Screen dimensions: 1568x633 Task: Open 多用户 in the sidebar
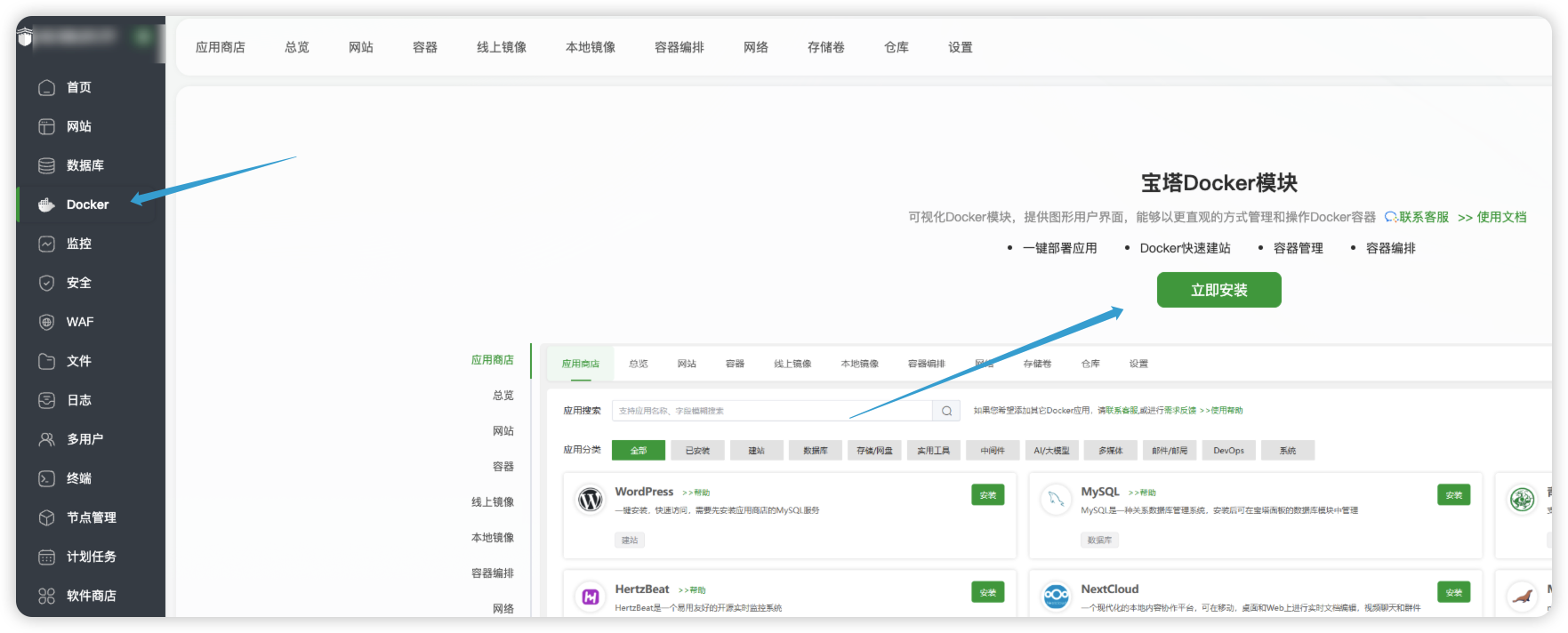pyautogui.click(x=84, y=439)
